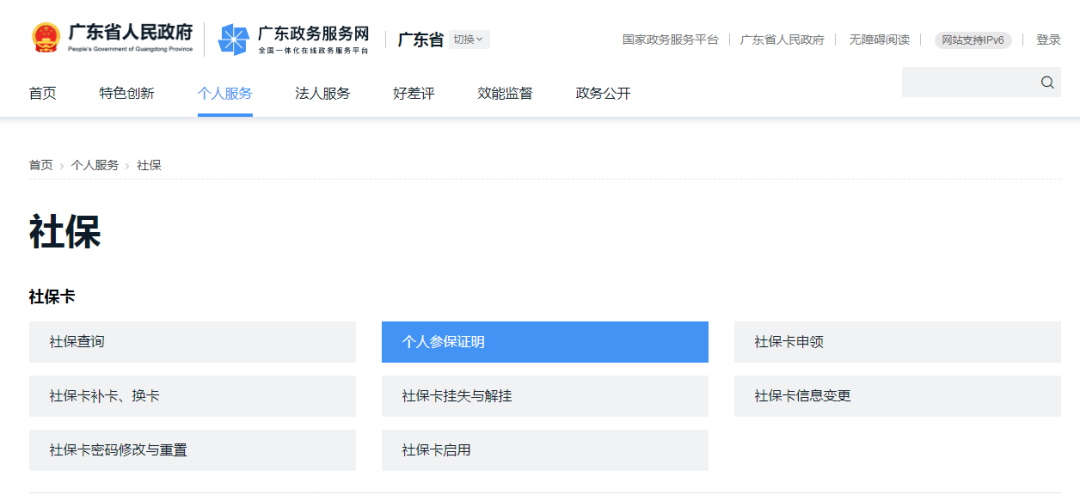Click the search magnifier icon
The height and width of the screenshot is (495, 1080).
tap(1047, 83)
